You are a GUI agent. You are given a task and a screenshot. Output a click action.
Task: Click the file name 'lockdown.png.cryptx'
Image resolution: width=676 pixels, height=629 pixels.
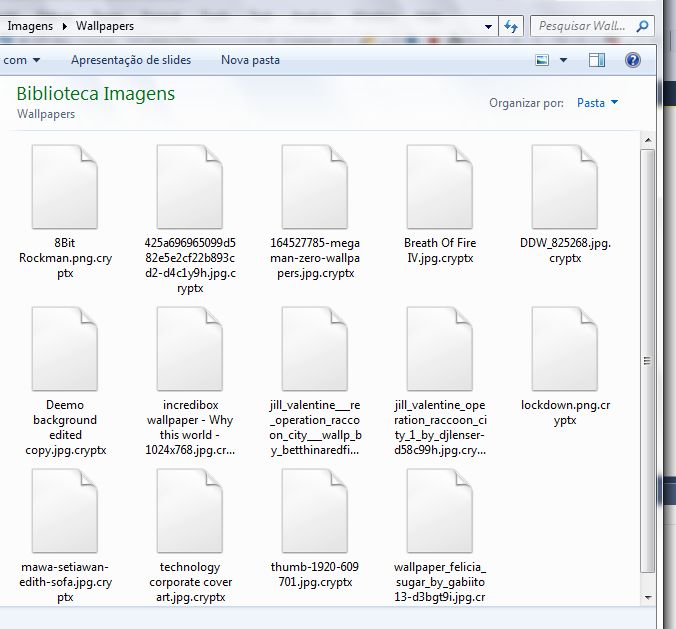tap(565, 412)
